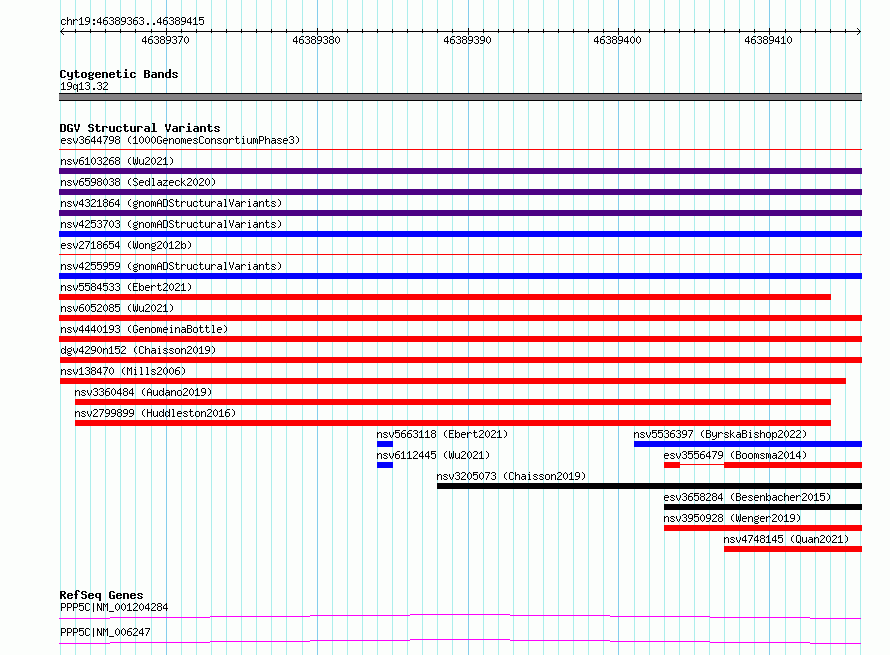Image resolution: width=890 pixels, height=655 pixels.
Task: Open the PPP5C|NM_001204284 gene label
Action: tap(114, 607)
